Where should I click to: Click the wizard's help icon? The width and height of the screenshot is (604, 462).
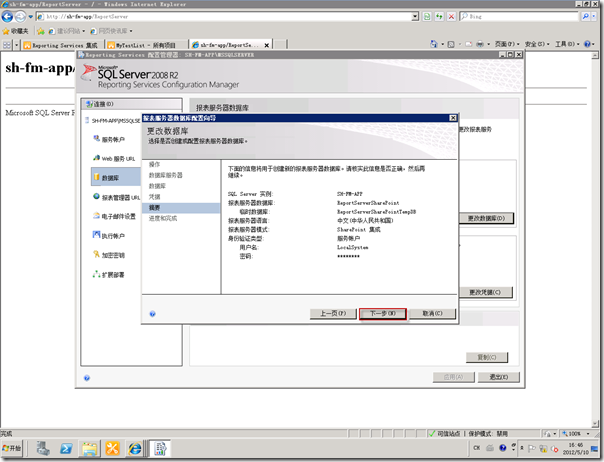coord(152,314)
